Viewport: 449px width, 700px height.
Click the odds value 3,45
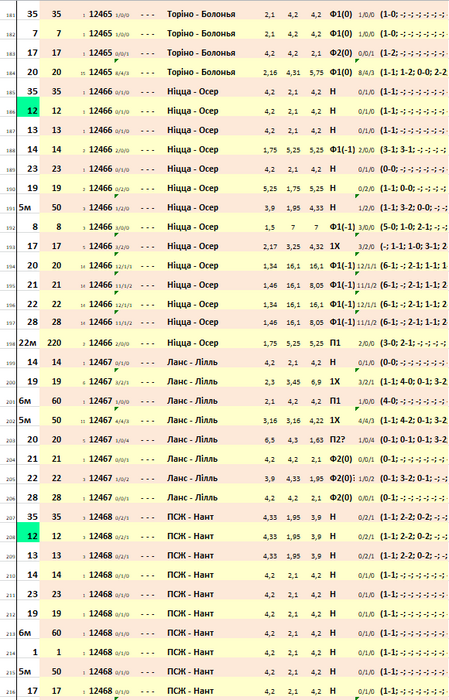293,382
